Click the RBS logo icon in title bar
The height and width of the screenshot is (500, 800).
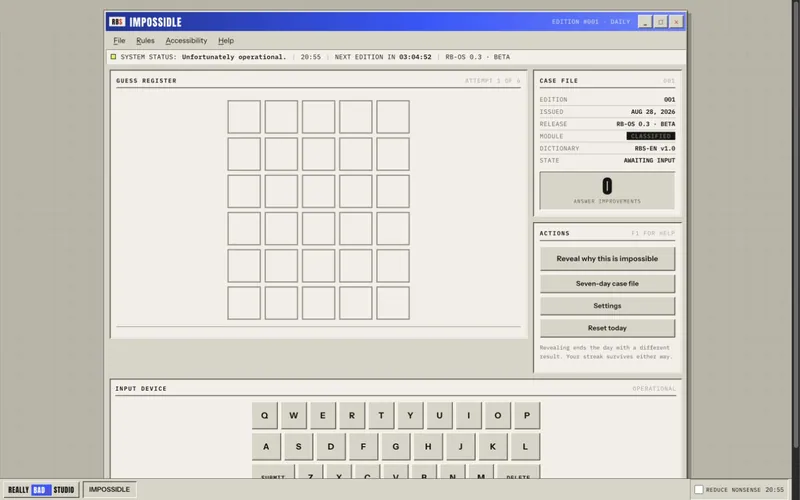[117, 22]
